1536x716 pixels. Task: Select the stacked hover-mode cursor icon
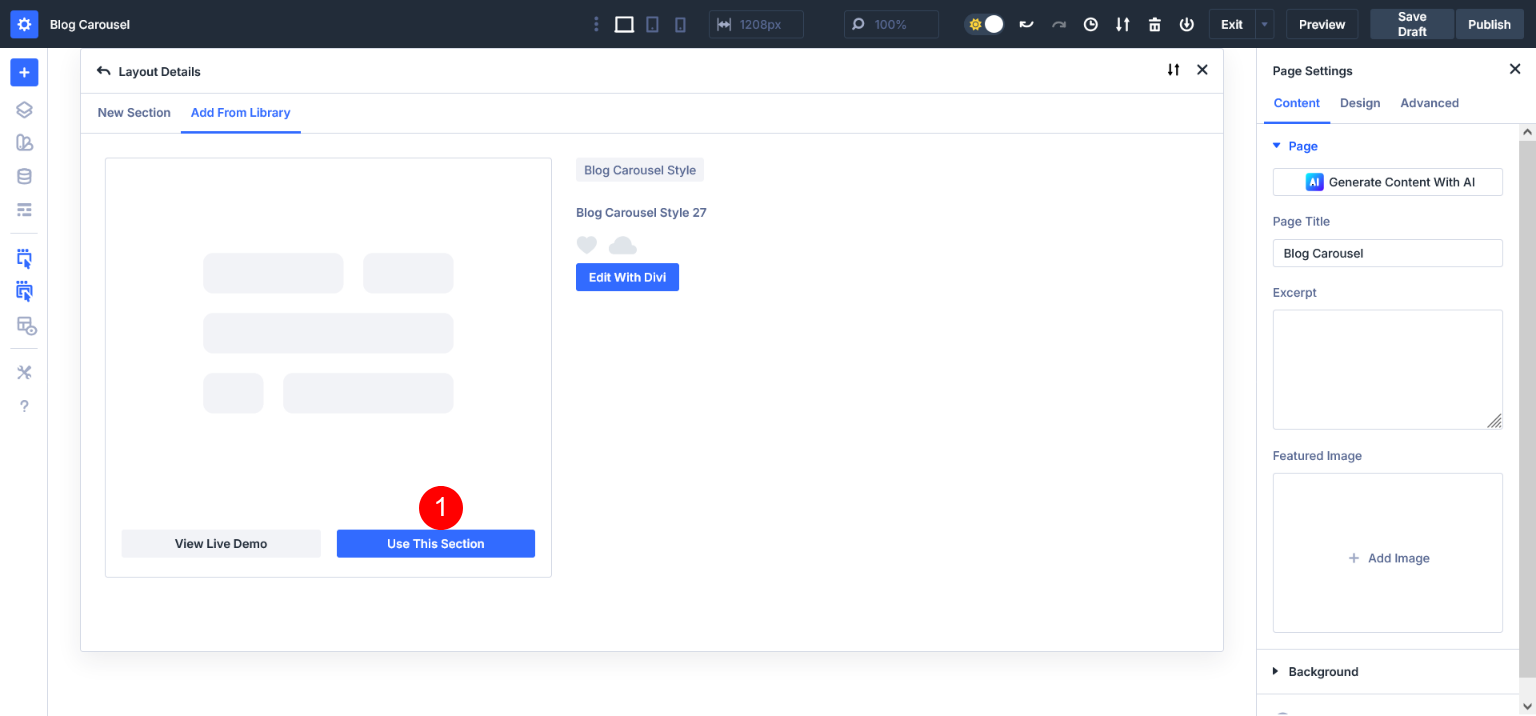(24, 291)
